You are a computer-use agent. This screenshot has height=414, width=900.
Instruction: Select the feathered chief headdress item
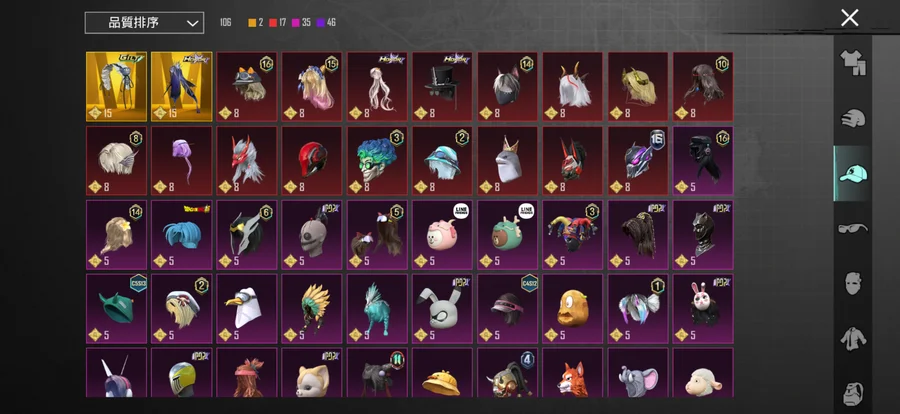click(312, 309)
